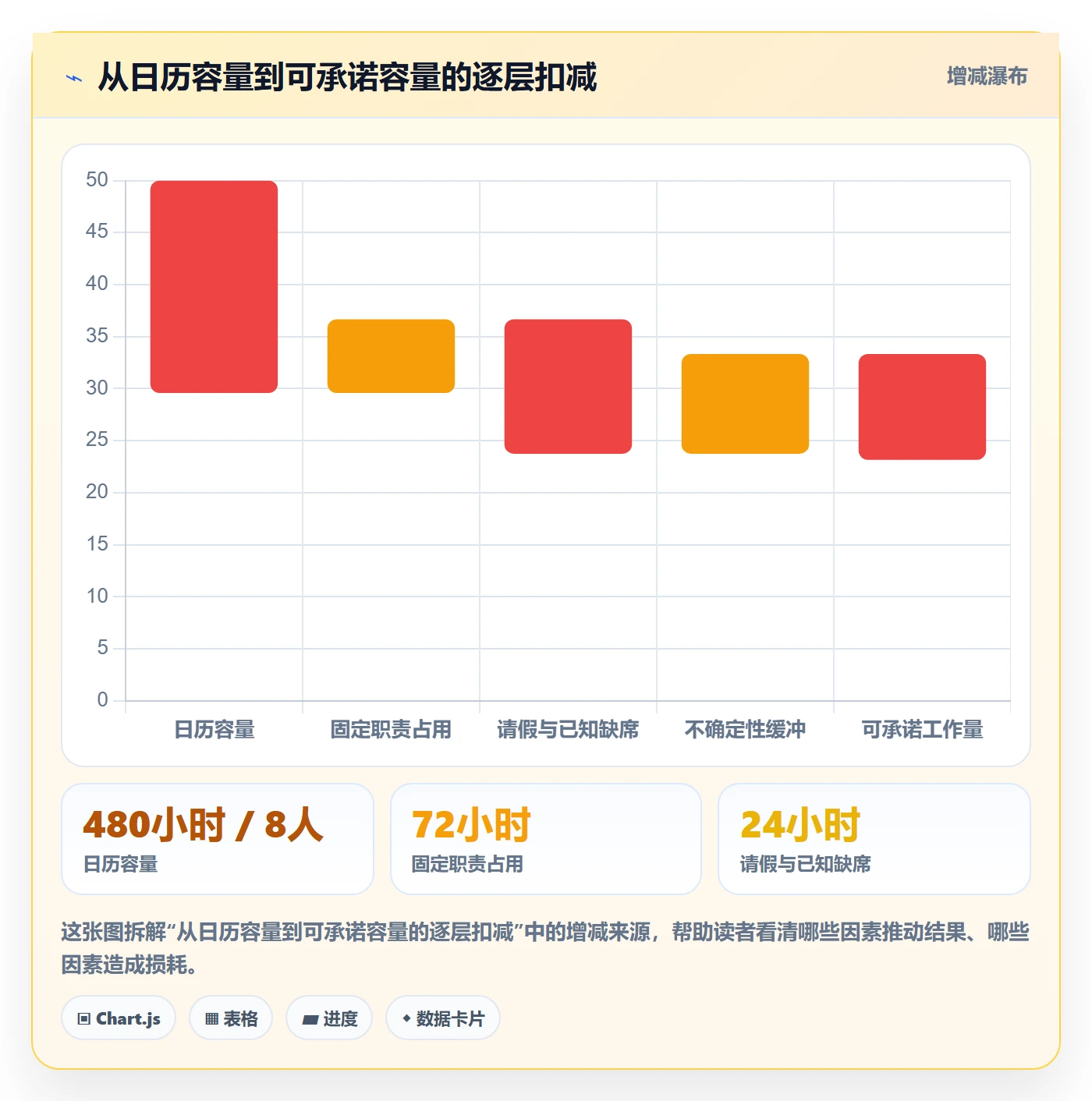Image resolution: width=1092 pixels, height=1101 pixels.
Task: Click the orange 固定职责占用 bar
Action: click(391, 356)
